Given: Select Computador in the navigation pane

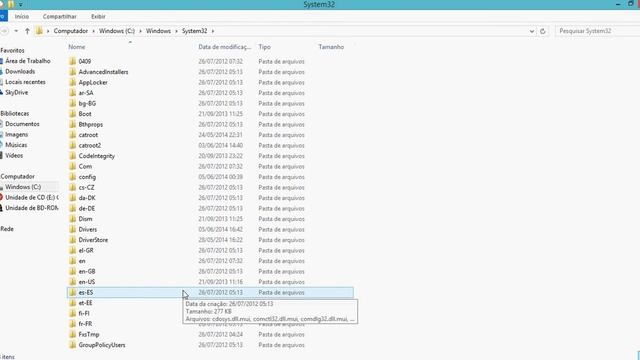Looking at the screenshot, I should (18, 177).
